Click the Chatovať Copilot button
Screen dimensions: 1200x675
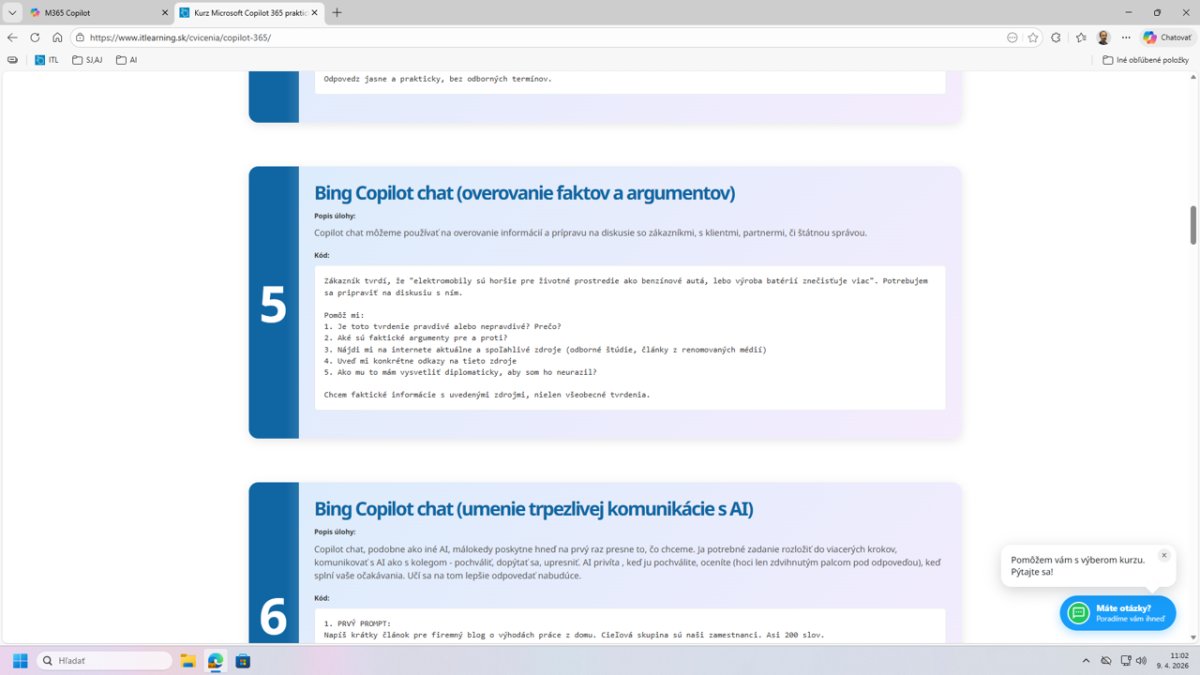click(1167, 37)
